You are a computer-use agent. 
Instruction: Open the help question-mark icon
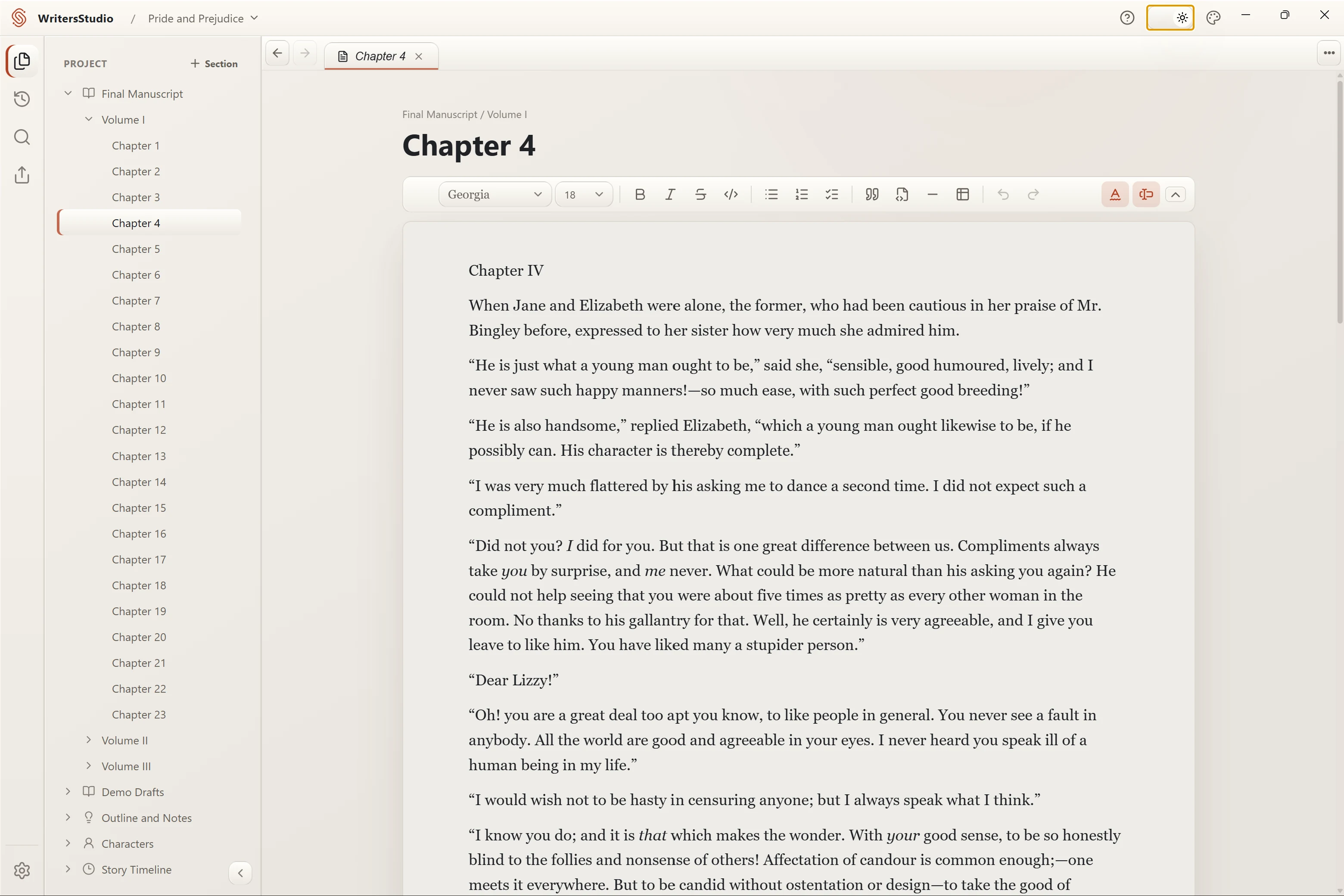[1127, 18]
